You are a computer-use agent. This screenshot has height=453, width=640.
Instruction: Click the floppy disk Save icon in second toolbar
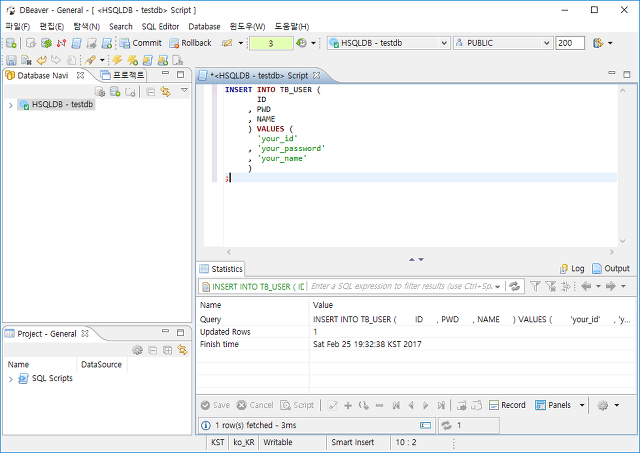point(11,60)
